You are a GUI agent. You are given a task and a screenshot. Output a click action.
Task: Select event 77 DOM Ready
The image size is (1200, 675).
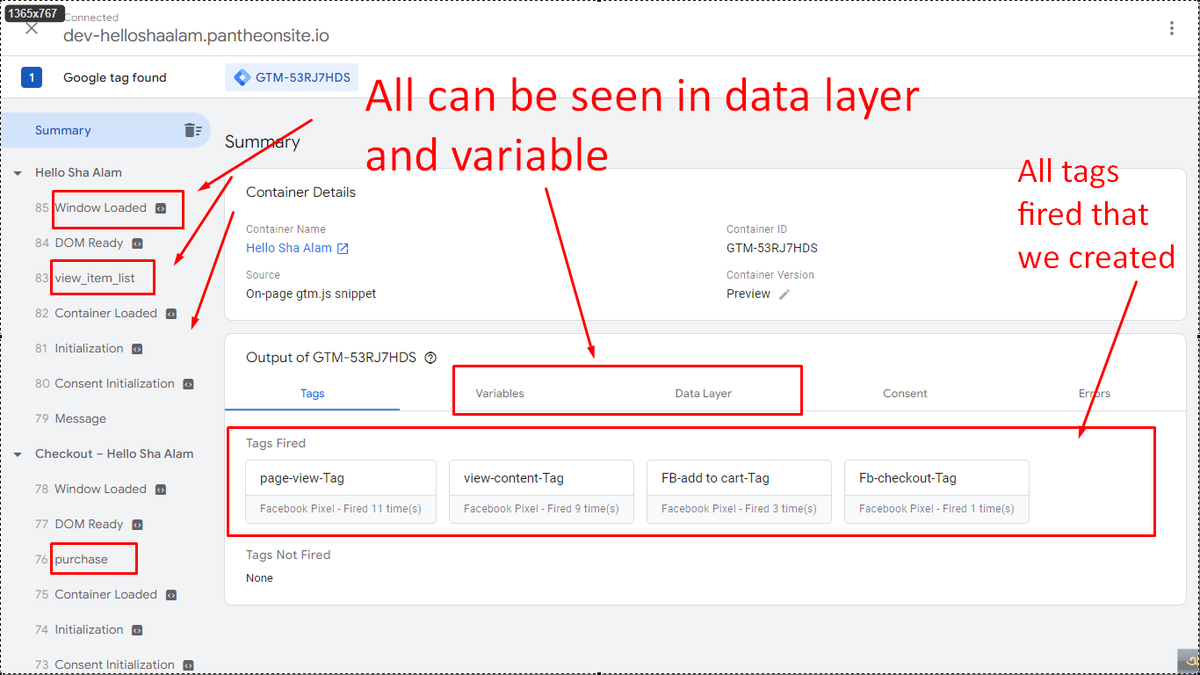[89, 524]
